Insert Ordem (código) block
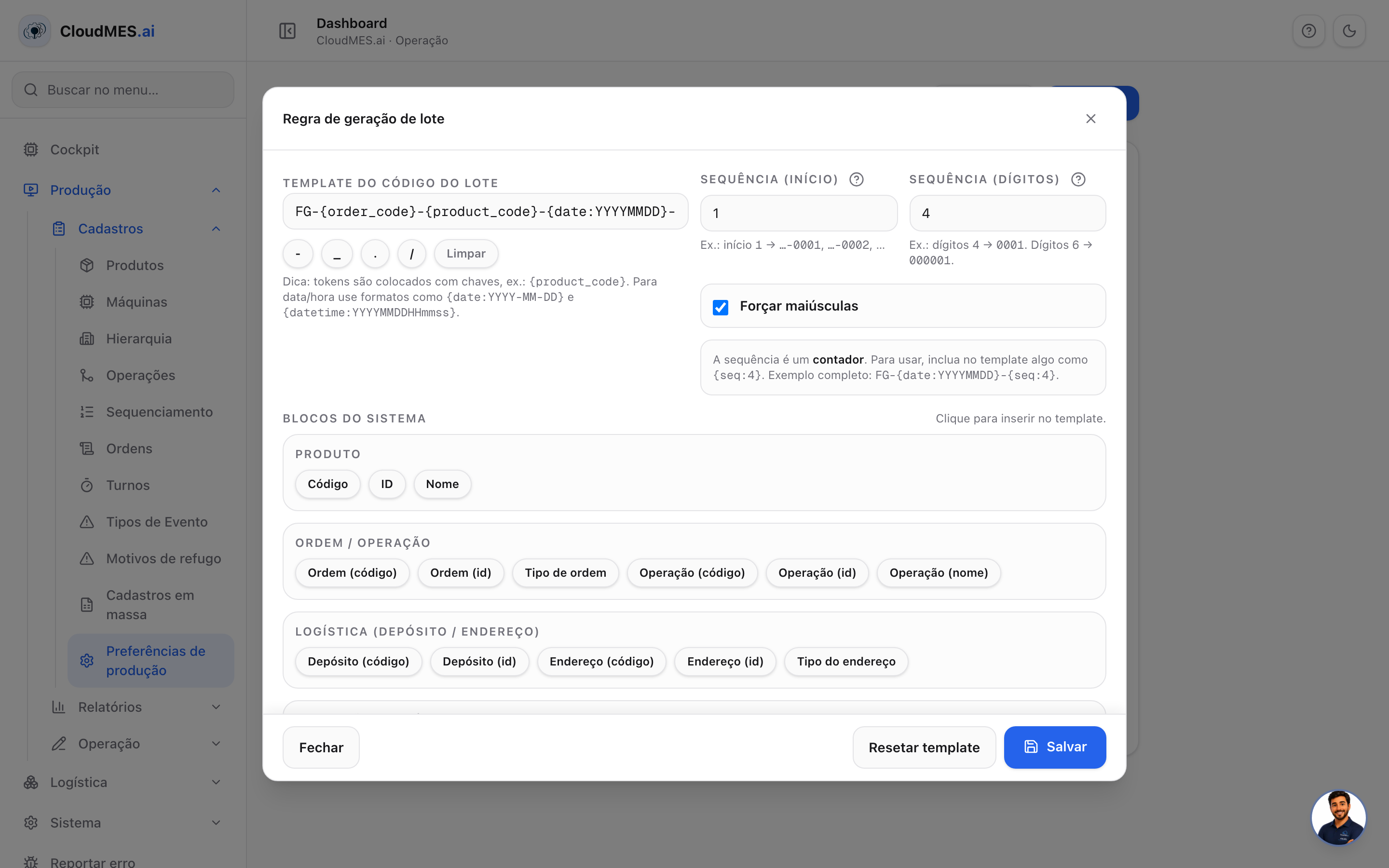Image resolution: width=1389 pixels, height=868 pixels. click(x=353, y=573)
